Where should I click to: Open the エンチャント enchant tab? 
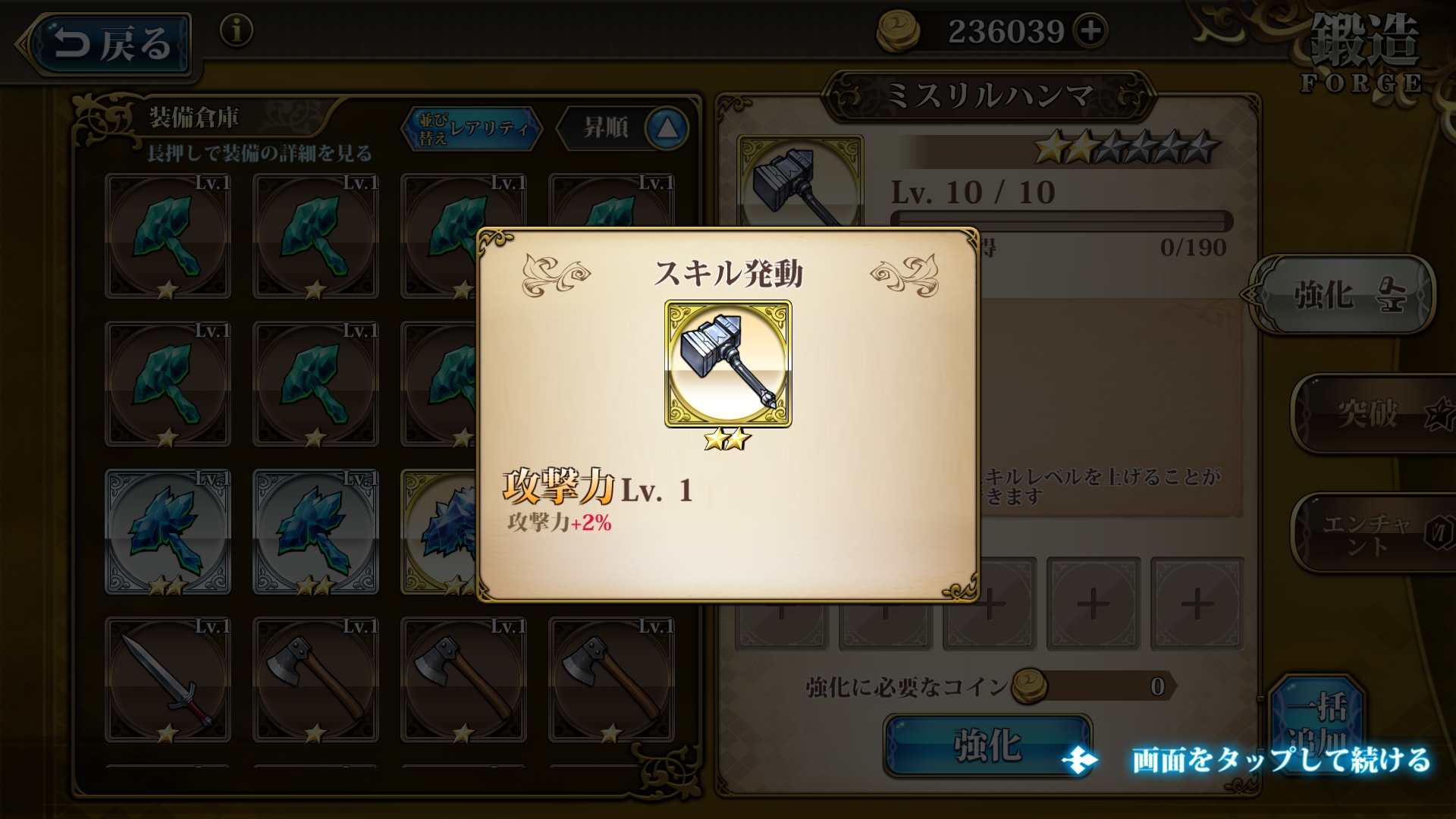[x=1373, y=533]
